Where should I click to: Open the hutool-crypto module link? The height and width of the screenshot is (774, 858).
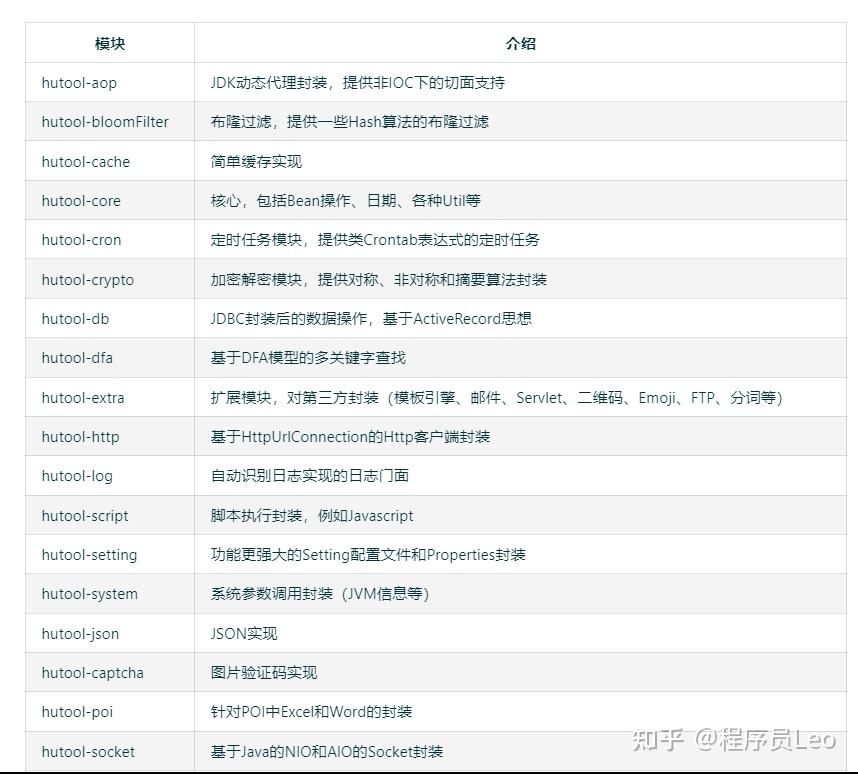click(x=86, y=279)
